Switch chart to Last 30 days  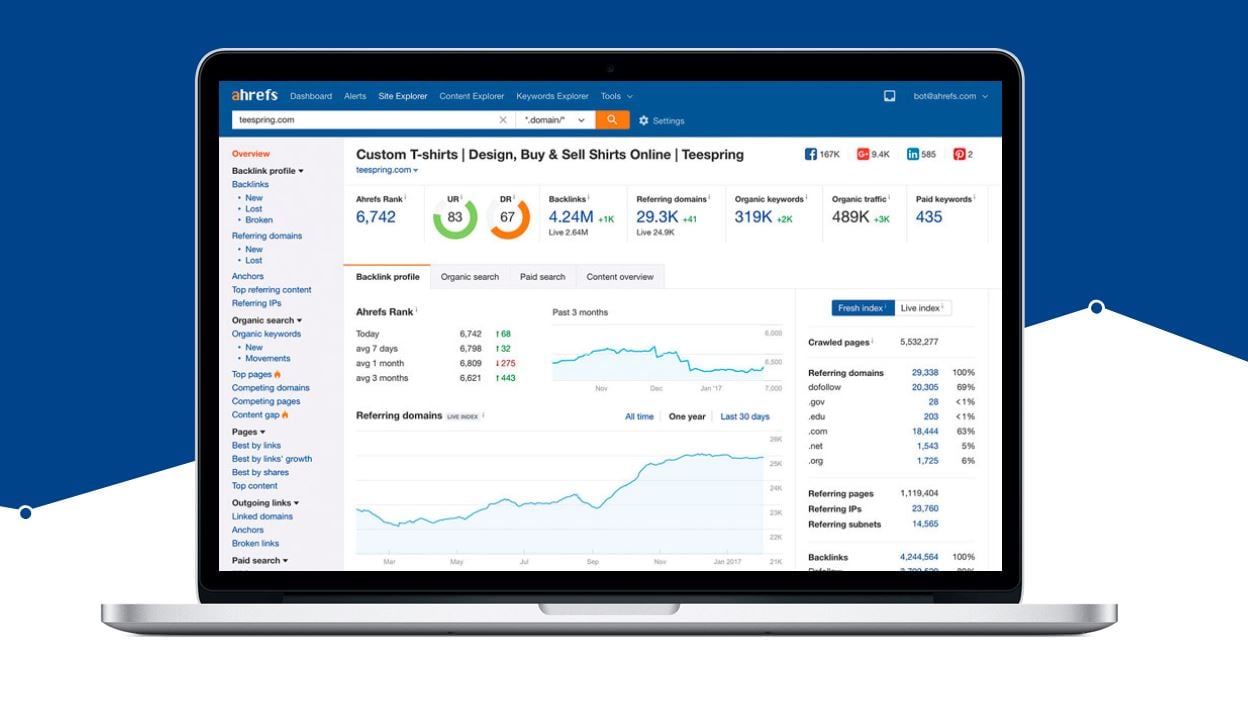click(745, 417)
